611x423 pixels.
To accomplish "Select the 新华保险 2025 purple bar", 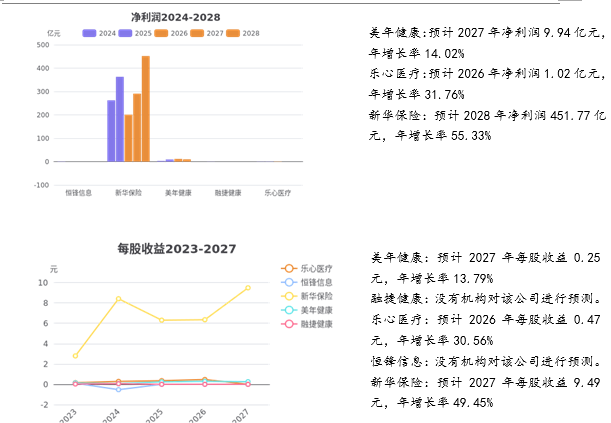I will coord(120,119).
